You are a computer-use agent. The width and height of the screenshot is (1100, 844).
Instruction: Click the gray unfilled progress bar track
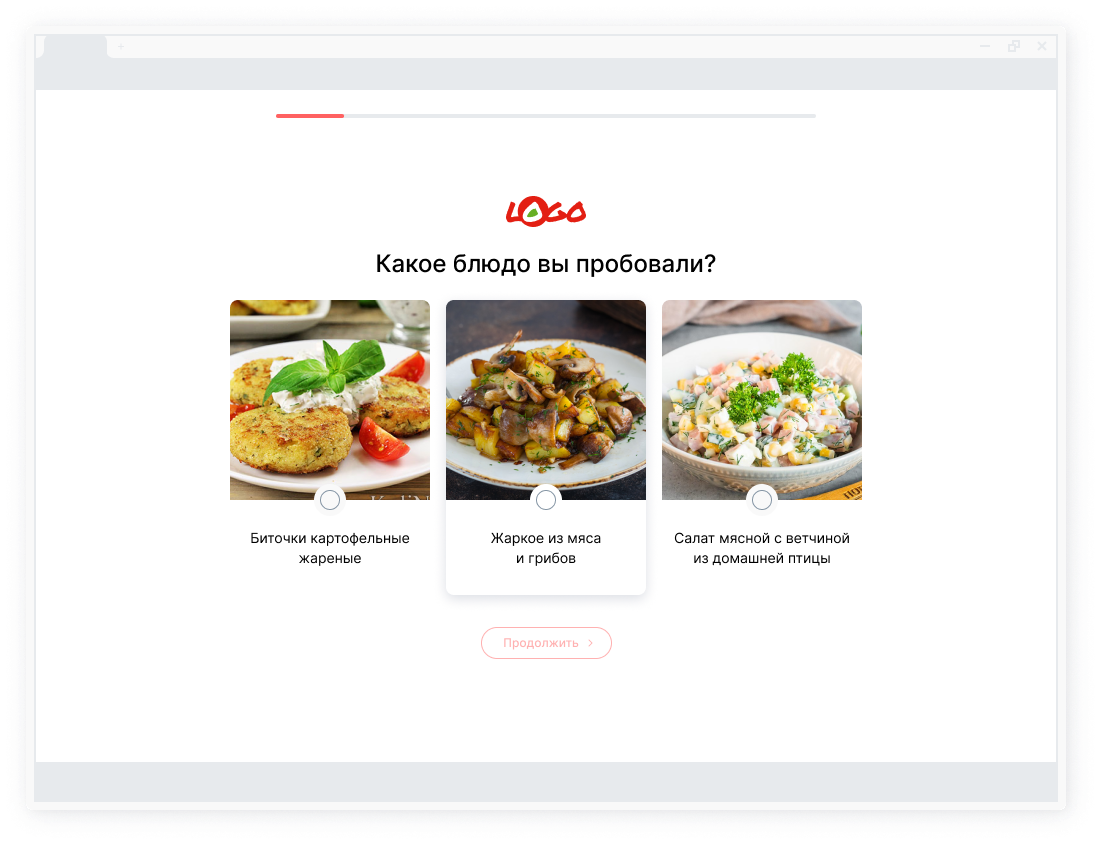click(x=579, y=116)
